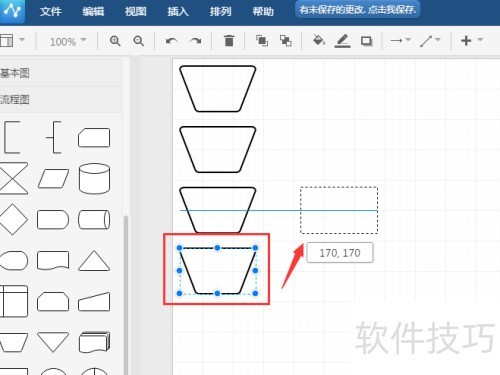This screenshot has width=500, height=375.
Task: Delete selected shape with trash icon
Action: click(229, 41)
